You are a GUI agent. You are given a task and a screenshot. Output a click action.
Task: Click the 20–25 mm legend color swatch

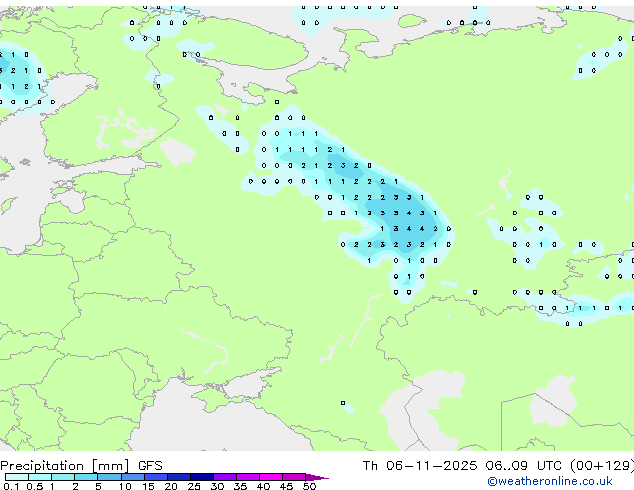coord(179,477)
